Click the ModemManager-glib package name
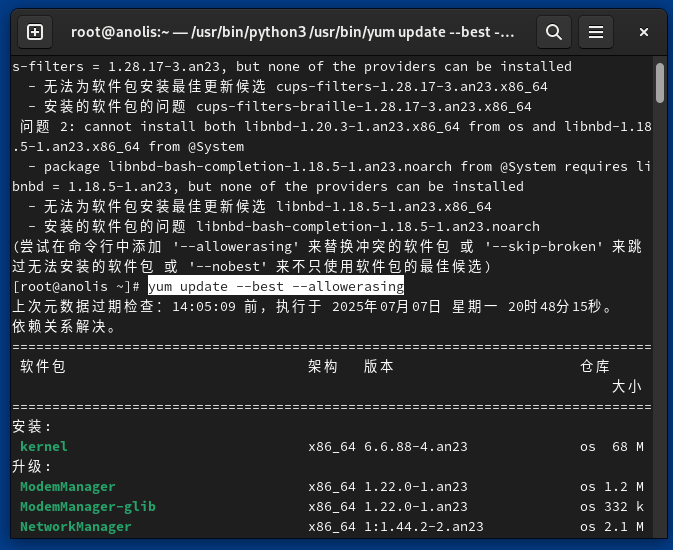673x550 pixels. pyautogui.click(x=88, y=506)
